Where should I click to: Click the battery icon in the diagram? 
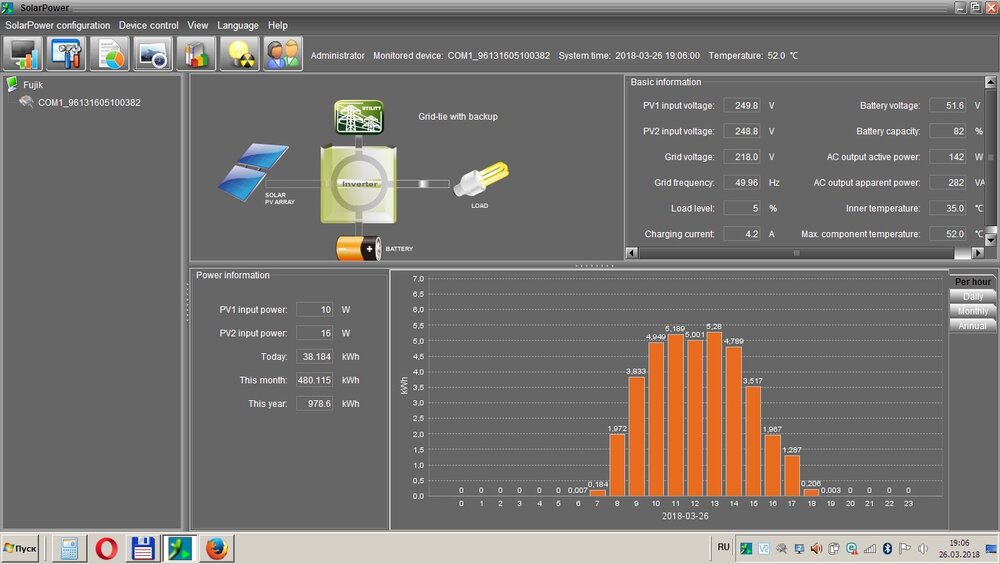(x=358, y=248)
